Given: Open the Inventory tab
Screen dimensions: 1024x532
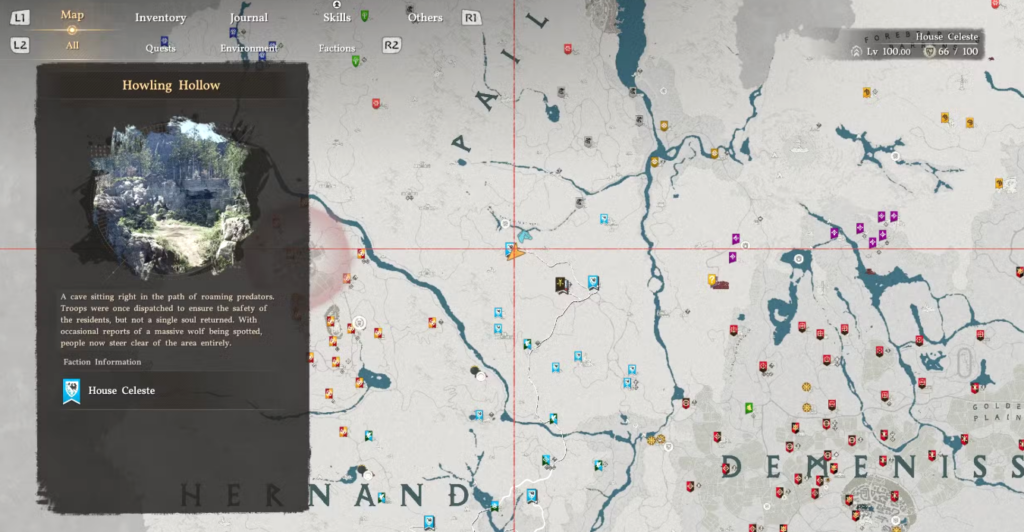Looking at the screenshot, I should tap(160, 18).
